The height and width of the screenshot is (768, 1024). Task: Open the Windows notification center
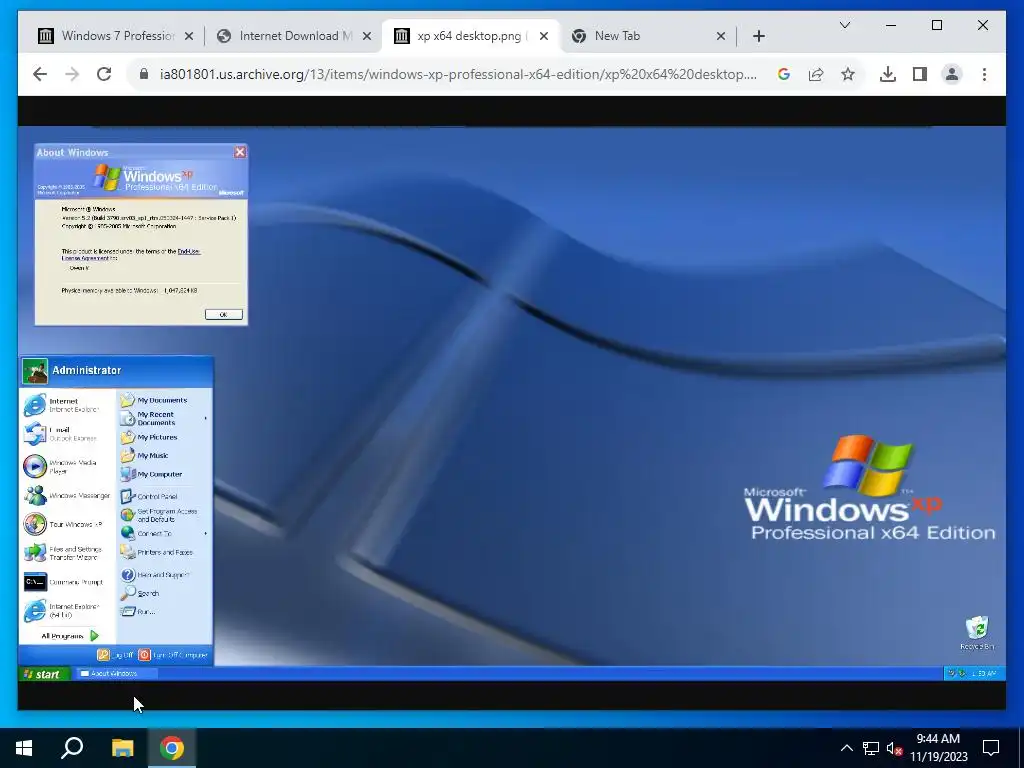[991, 748]
